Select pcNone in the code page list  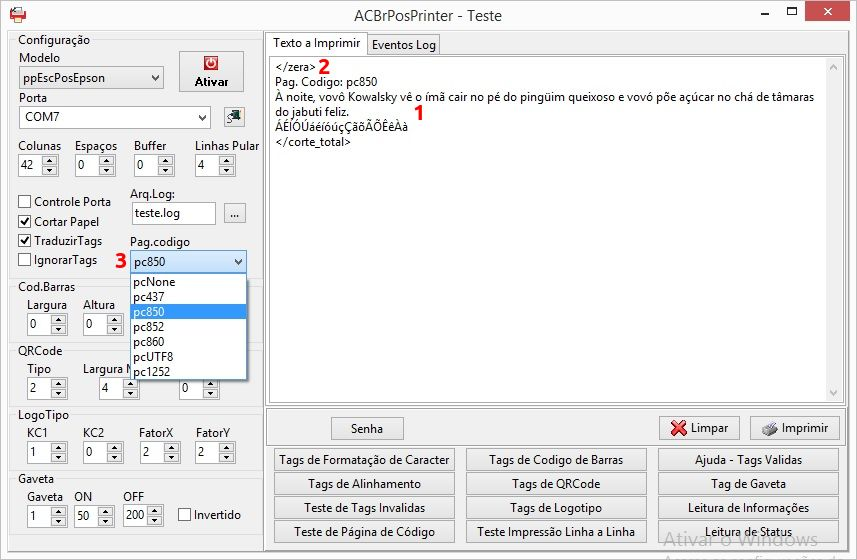click(189, 282)
